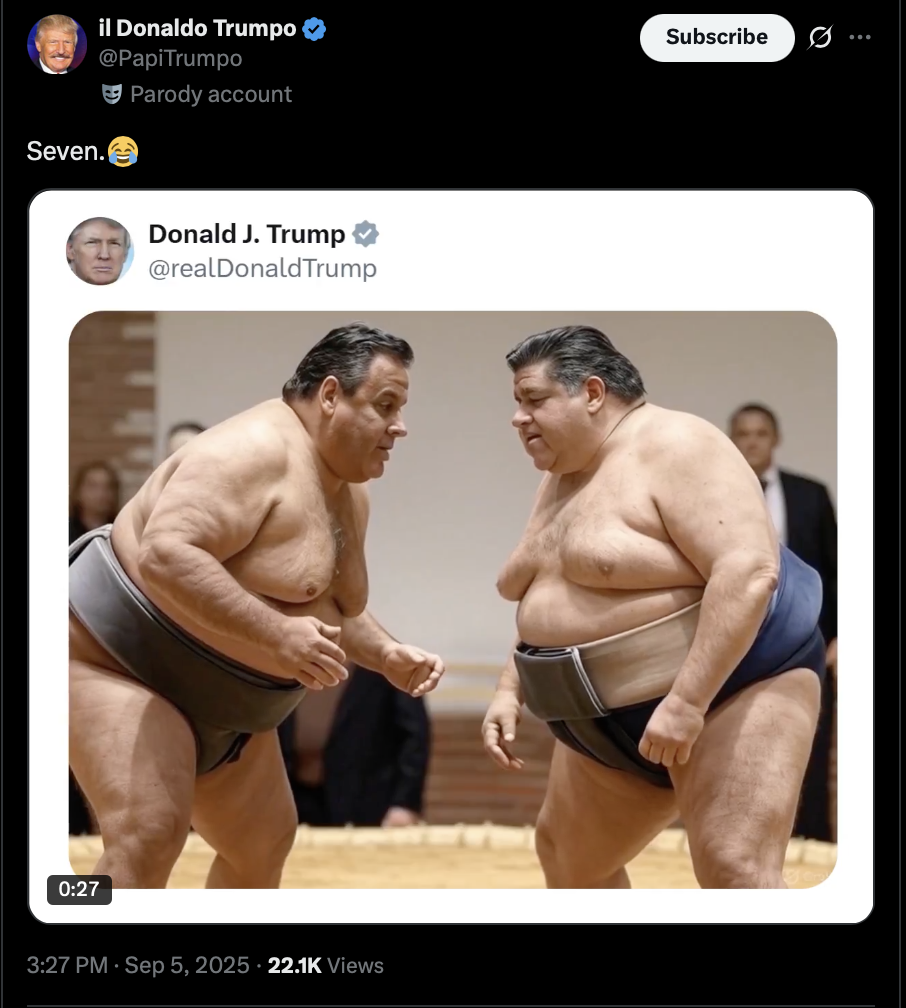Click the quoted Donald J. Trump avatar
The width and height of the screenshot is (906, 1008).
[100, 251]
